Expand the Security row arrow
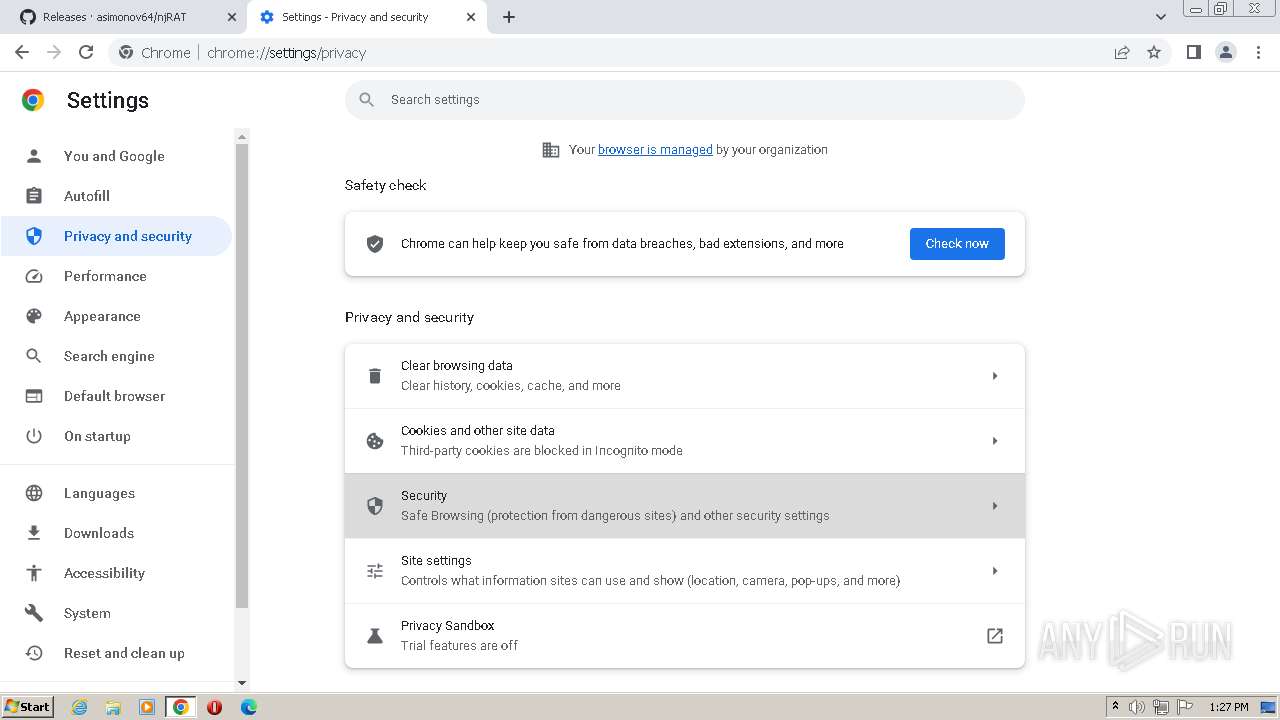This screenshot has width=1280, height=720. tap(995, 506)
